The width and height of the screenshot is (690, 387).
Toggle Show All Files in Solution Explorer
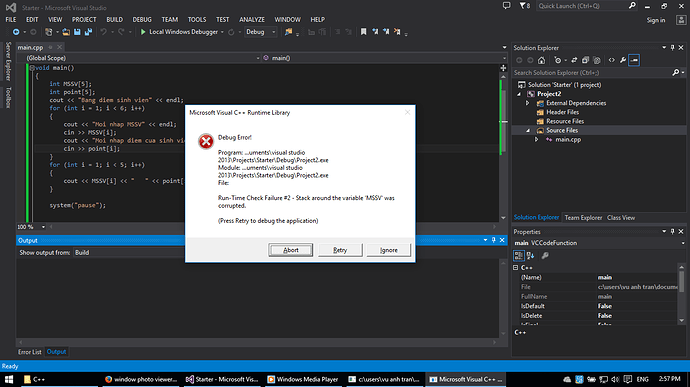click(x=597, y=60)
